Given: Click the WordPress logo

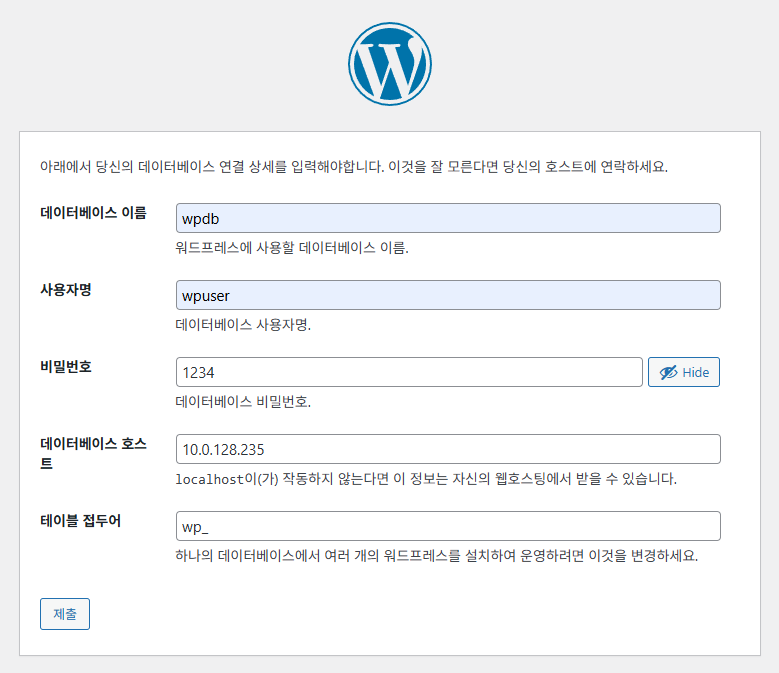Looking at the screenshot, I should (x=390, y=64).
